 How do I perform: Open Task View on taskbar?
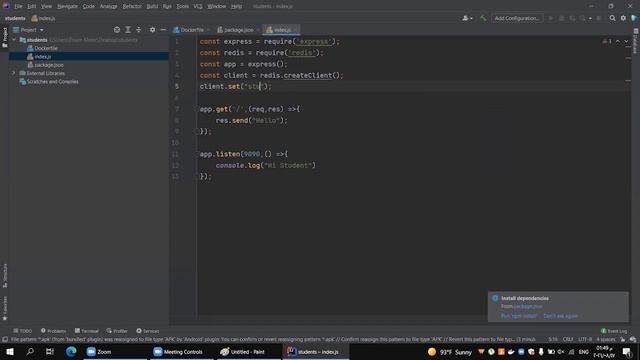tap(50, 351)
